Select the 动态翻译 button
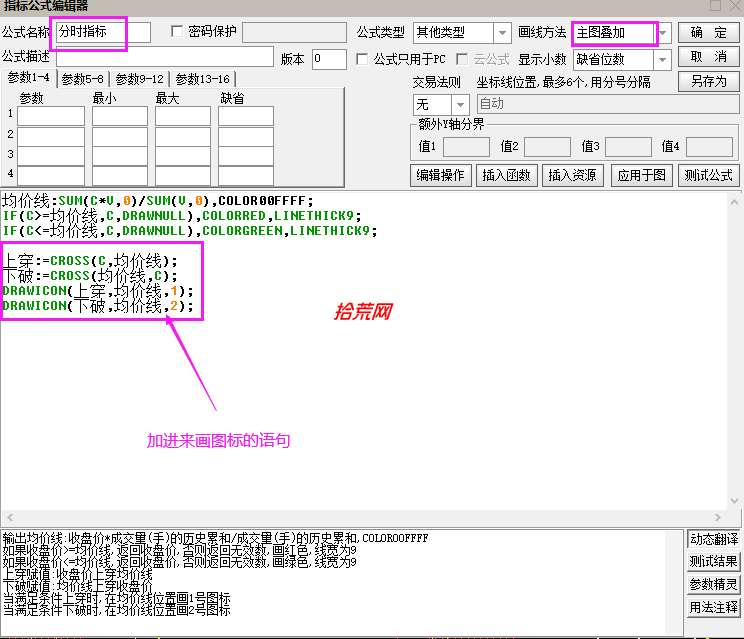Image resolution: width=744 pixels, height=639 pixels. [x=714, y=539]
